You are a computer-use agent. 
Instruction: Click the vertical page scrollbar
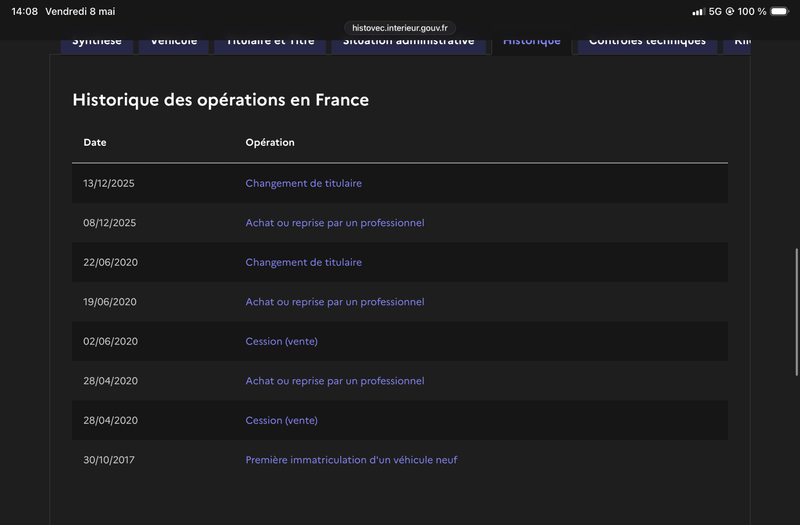tap(796, 312)
